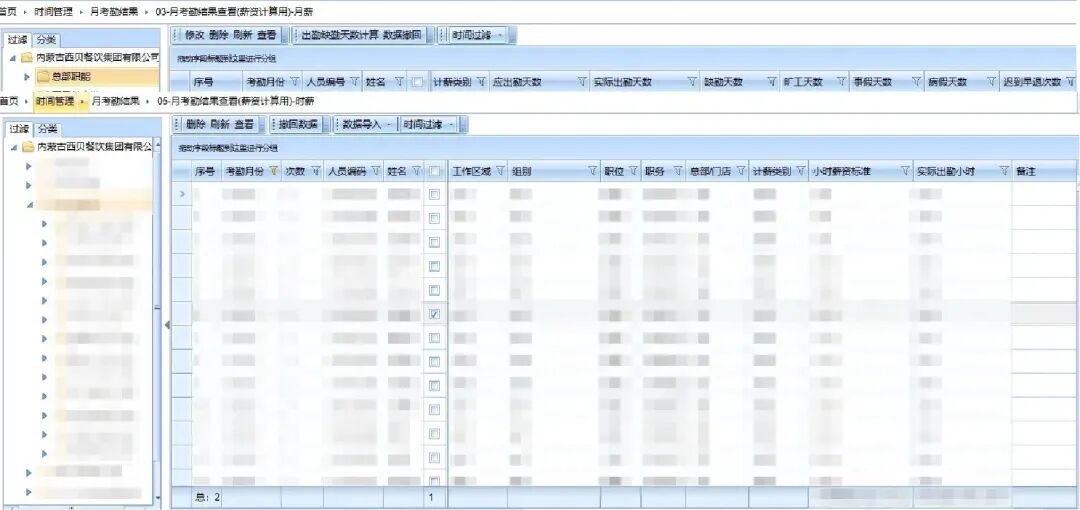Go to 首页 in the 月薪 breadcrumb
This screenshot has height=510, width=1080.
[x=8, y=12]
